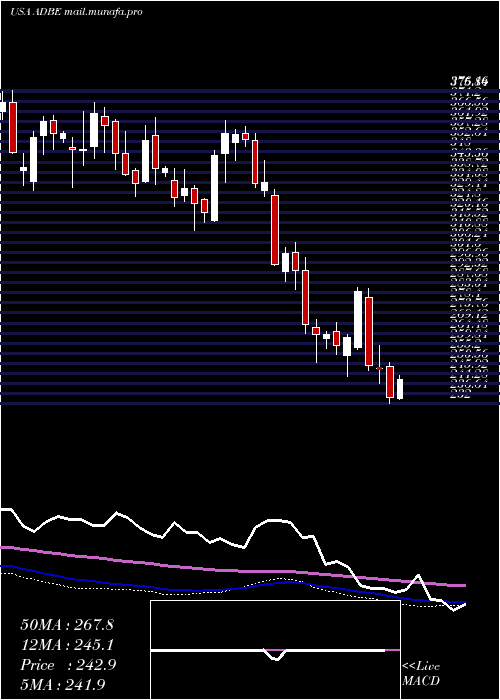Click the pink 50MA line's right end

463,585
